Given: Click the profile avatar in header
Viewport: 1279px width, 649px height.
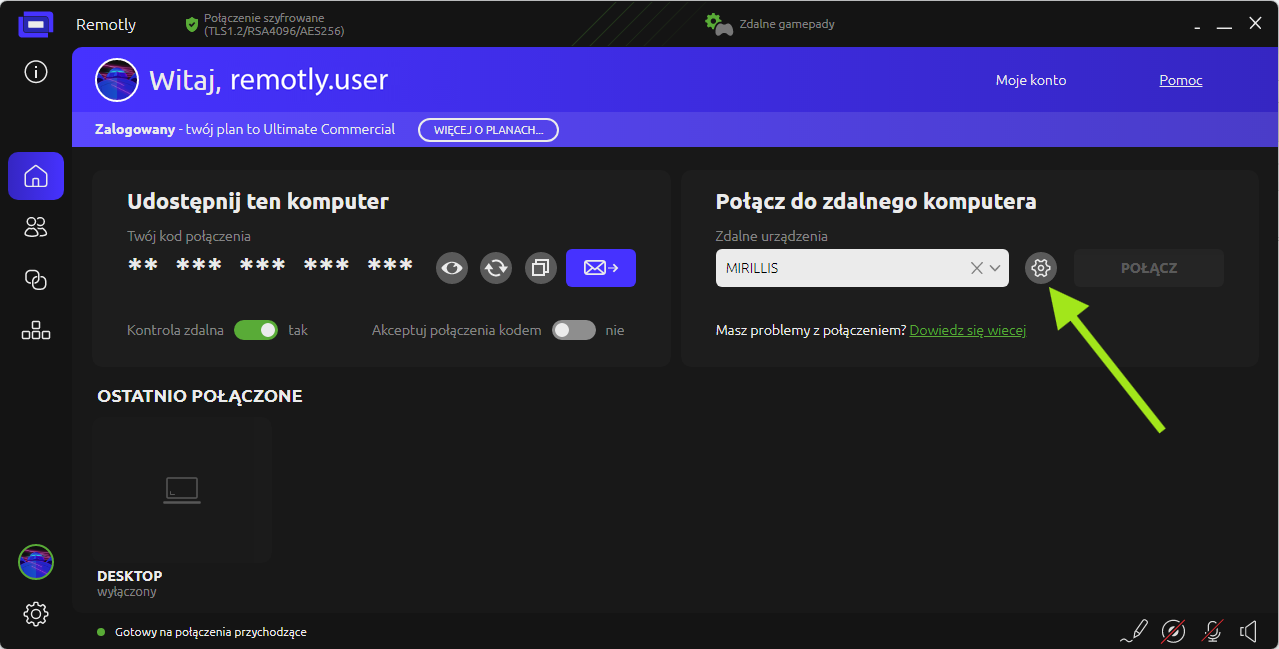Looking at the screenshot, I should pos(117,80).
